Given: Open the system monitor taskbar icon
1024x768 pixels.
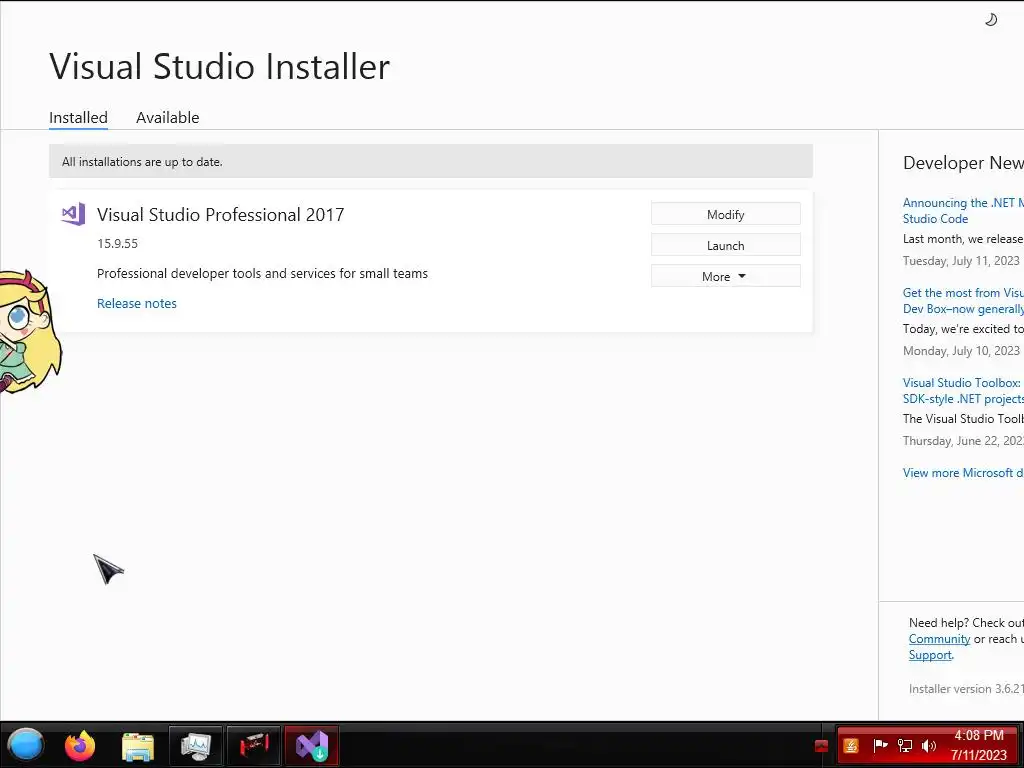Looking at the screenshot, I should (196, 746).
